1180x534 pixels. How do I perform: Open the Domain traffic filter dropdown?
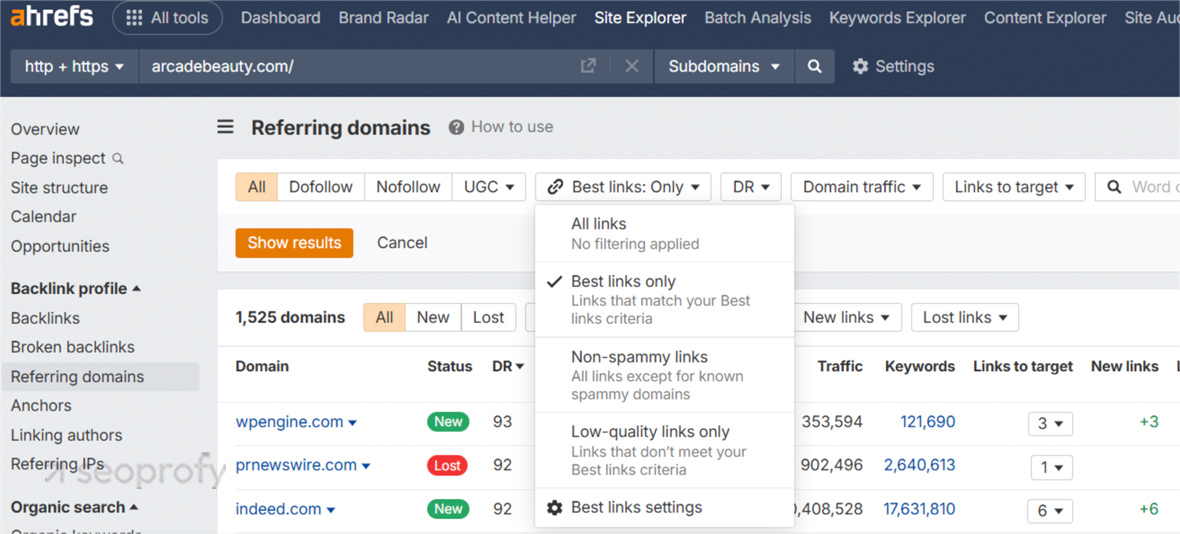pos(862,187)
